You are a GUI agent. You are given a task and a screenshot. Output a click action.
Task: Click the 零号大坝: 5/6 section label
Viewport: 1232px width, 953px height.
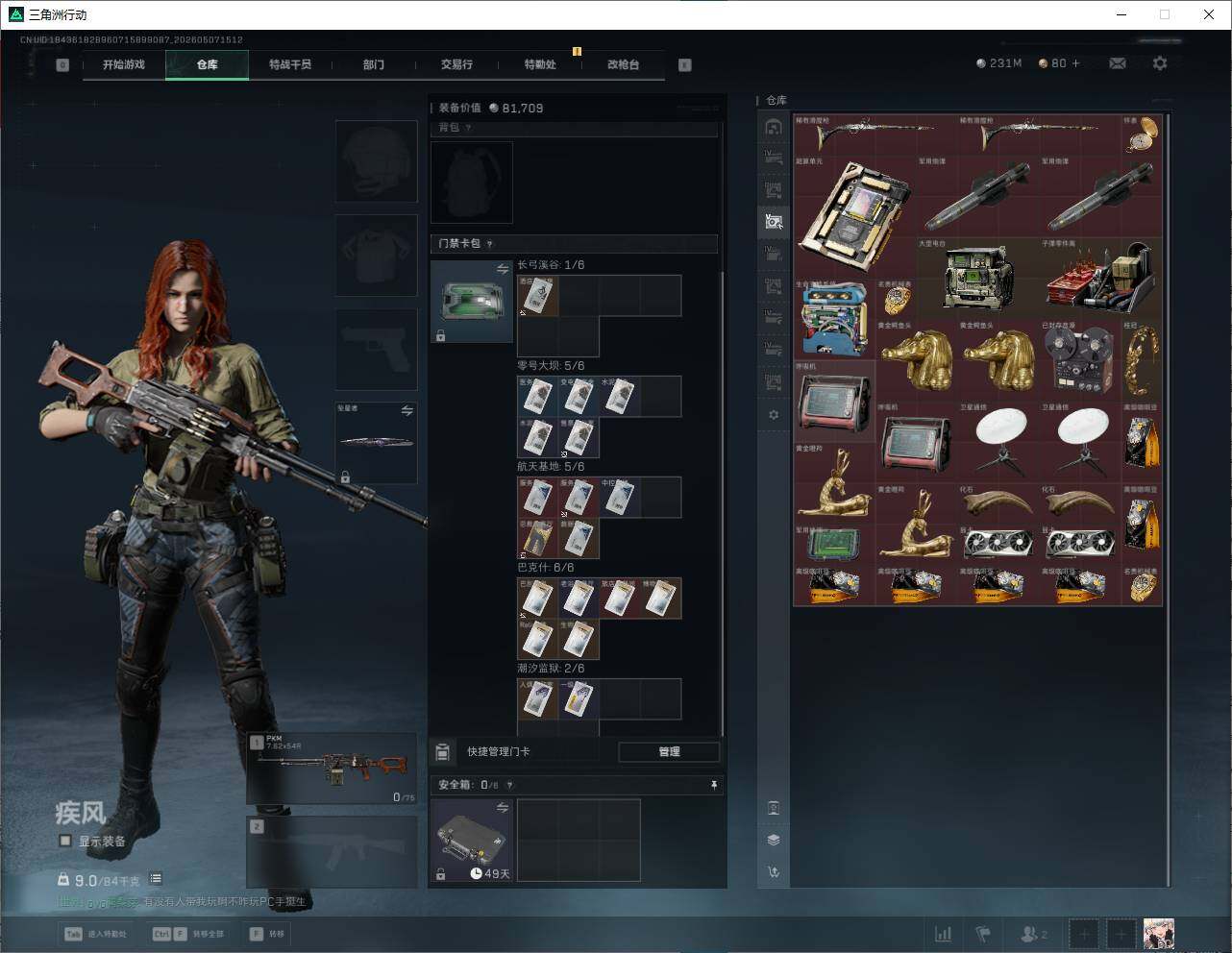click(x=551, y=366)
